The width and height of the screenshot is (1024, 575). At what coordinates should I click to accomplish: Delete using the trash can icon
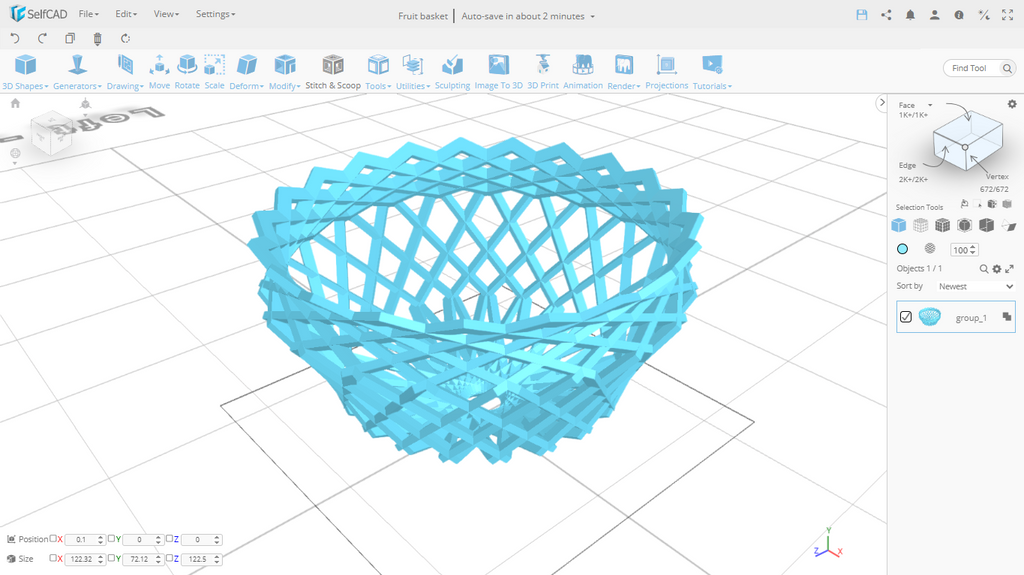click(x=97, y=39)
